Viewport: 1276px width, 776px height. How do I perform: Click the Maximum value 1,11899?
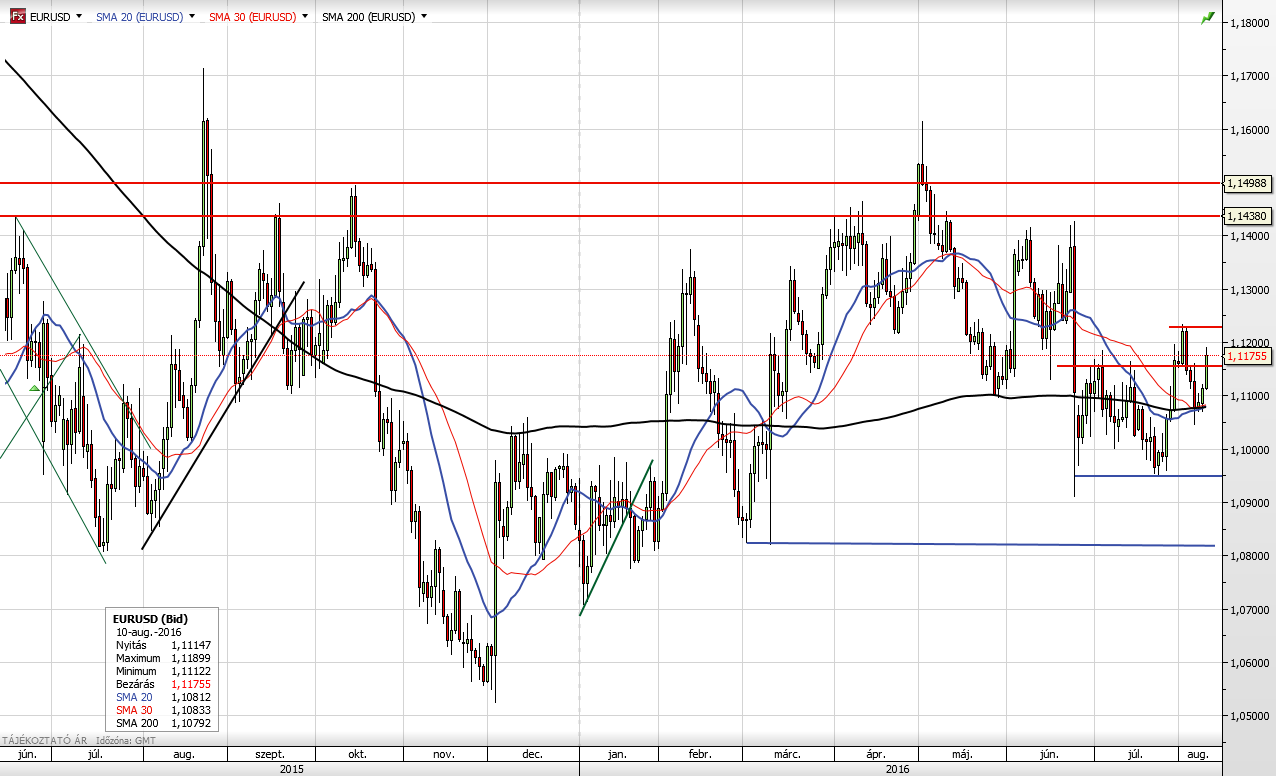(191, 658)
